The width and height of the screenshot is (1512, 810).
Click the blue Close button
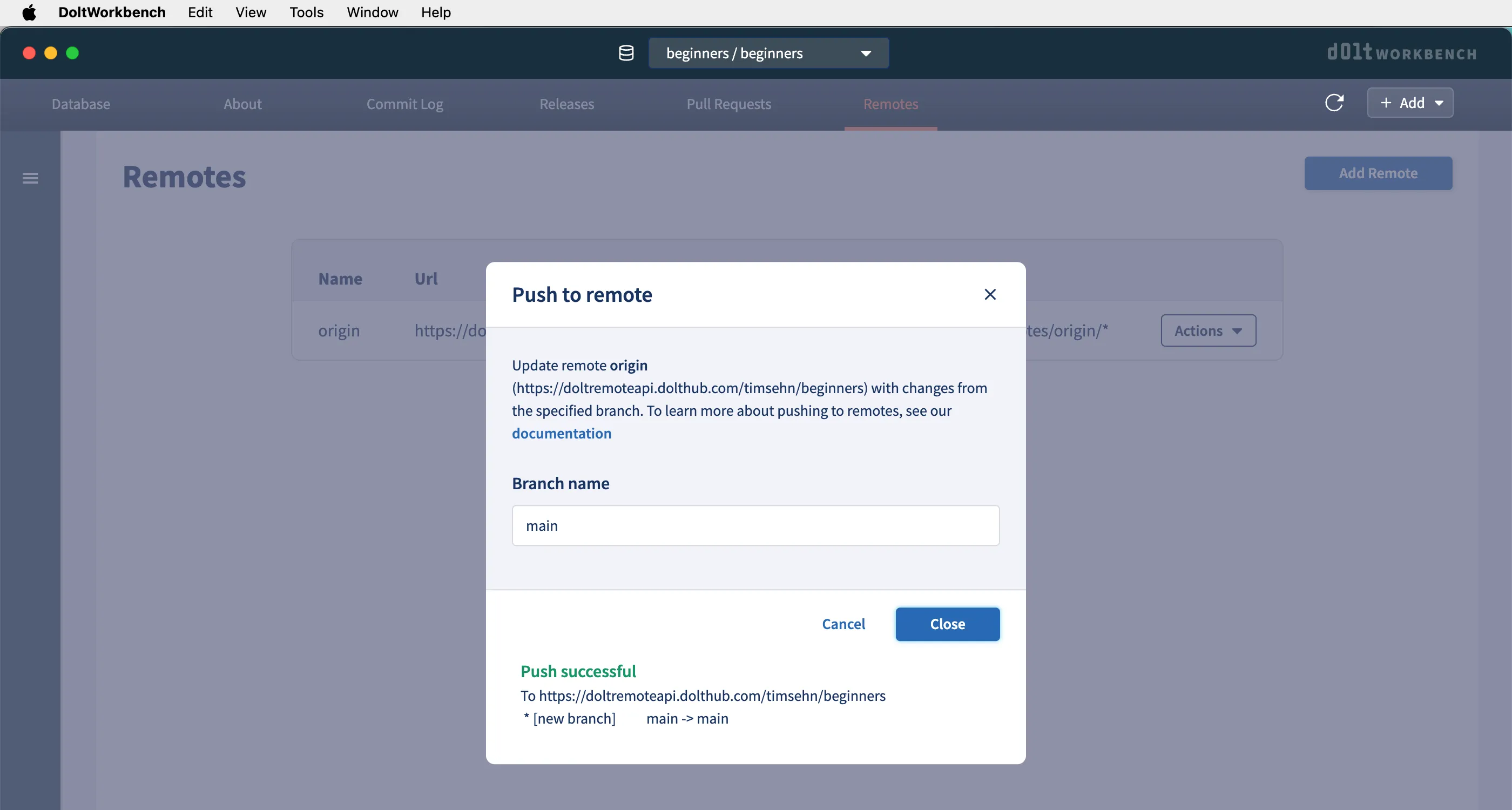pyautogui.click(x=947, y=623)
